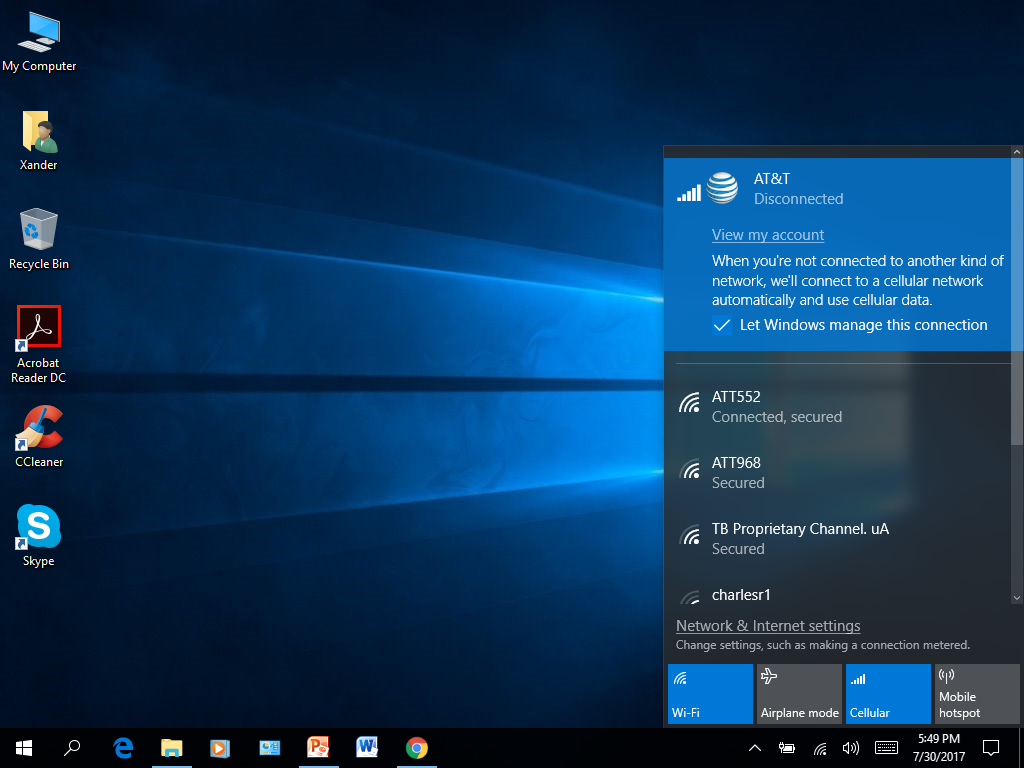The height and width of the screenshot is (768, 1024).
Task: Enable the Airplane mode tile
Action: point(799,694)
